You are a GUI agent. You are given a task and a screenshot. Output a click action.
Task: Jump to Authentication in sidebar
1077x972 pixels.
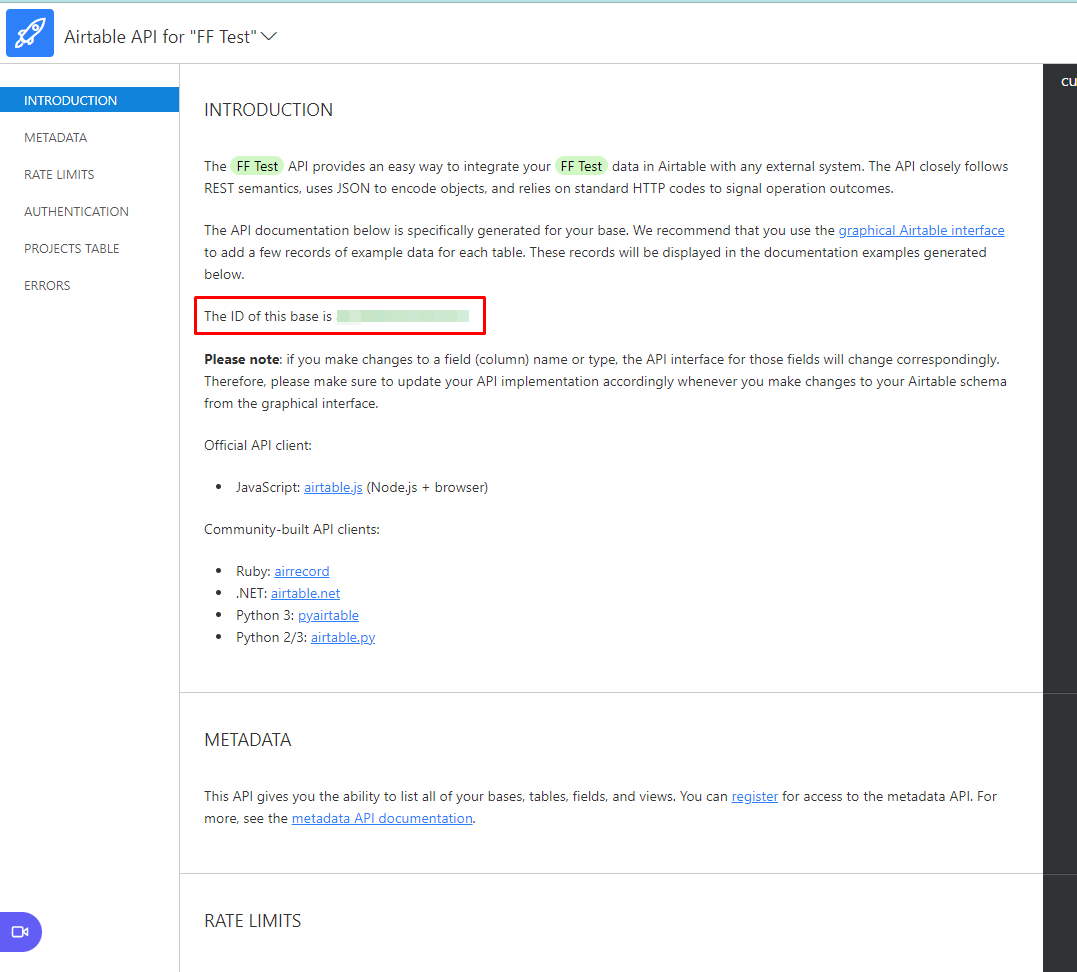tap(76, 211)
